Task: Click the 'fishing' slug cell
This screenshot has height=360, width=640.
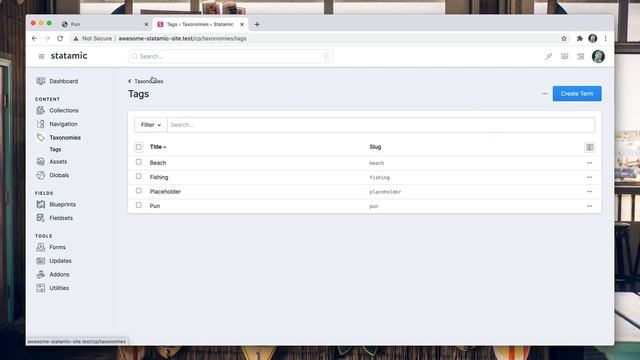Action: click(380, 178)
